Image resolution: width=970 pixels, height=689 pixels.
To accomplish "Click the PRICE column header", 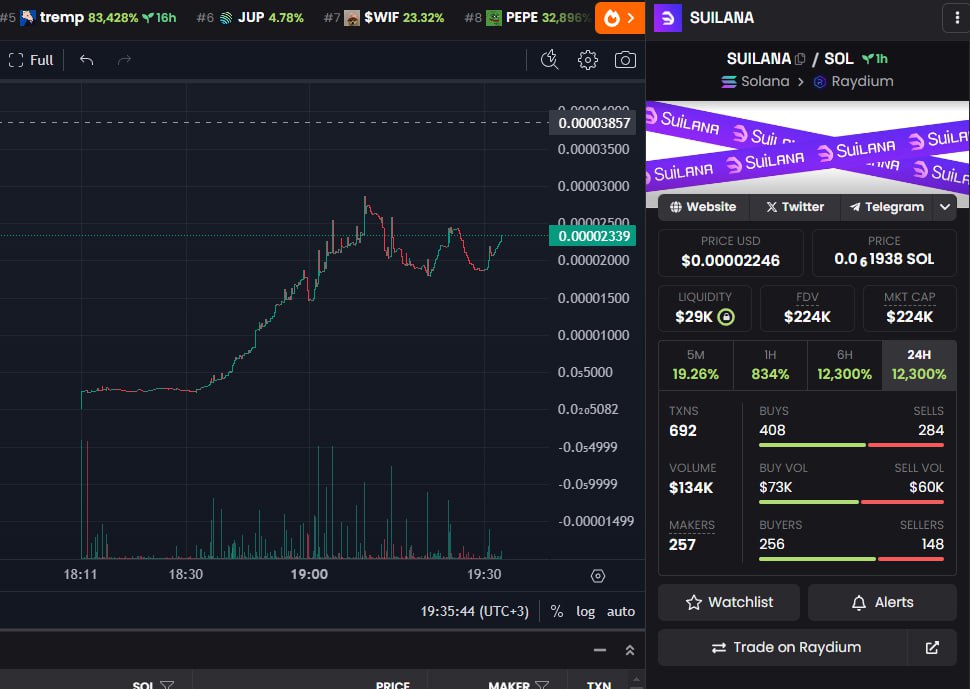I will pyautogui.click(x=392, y=685).
